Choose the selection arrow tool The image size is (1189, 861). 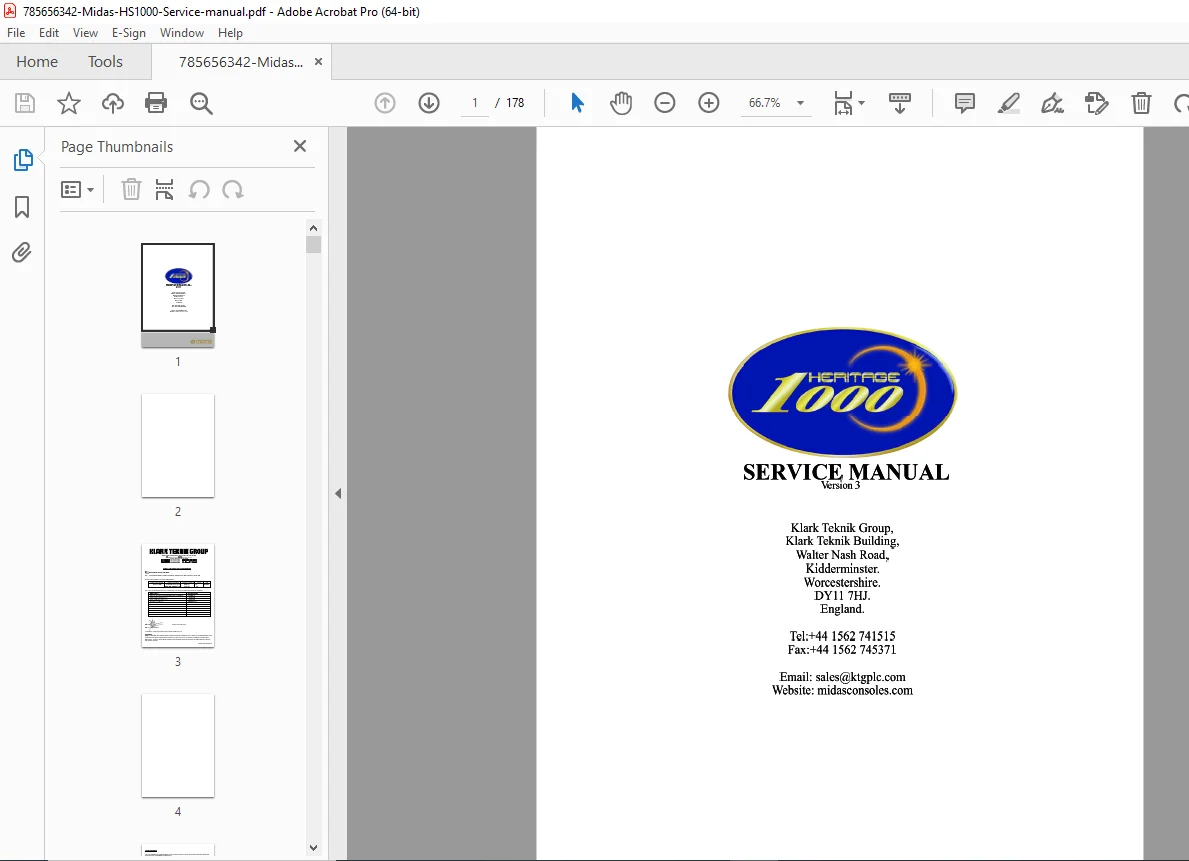(x=577, y=102)
